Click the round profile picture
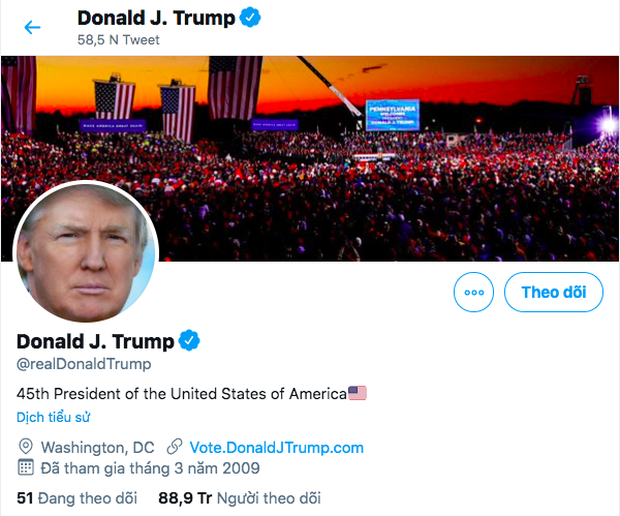The image size is (620, 516). (86, 252)
